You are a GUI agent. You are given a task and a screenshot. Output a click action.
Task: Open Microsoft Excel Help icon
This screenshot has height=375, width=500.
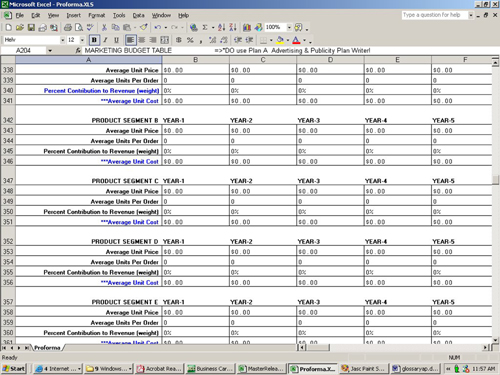click(298, 28)
